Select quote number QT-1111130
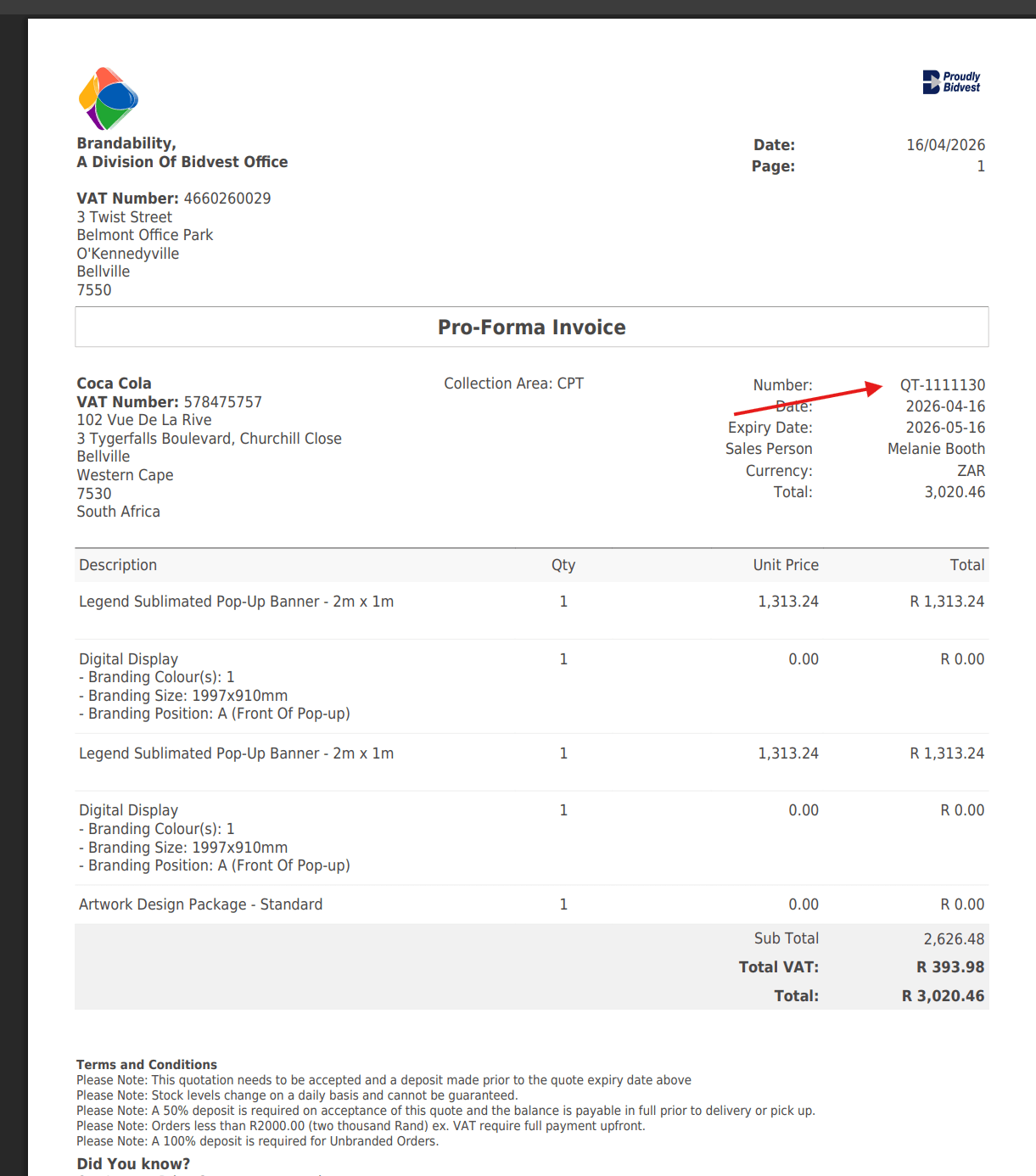Screen dimensions: 1036x1176 click(x=943, y=385)
